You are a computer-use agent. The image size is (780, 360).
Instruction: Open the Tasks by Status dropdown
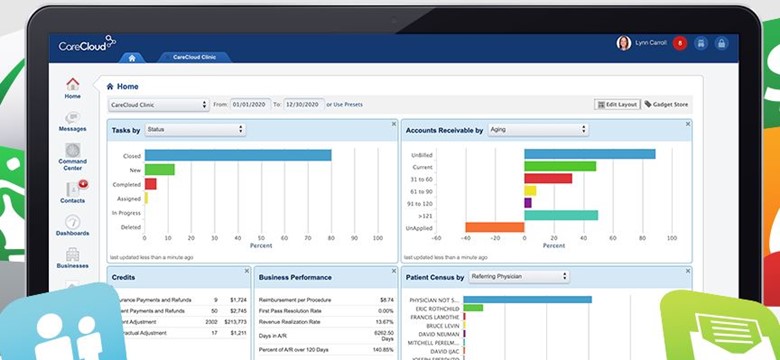[x=195, y=130]
